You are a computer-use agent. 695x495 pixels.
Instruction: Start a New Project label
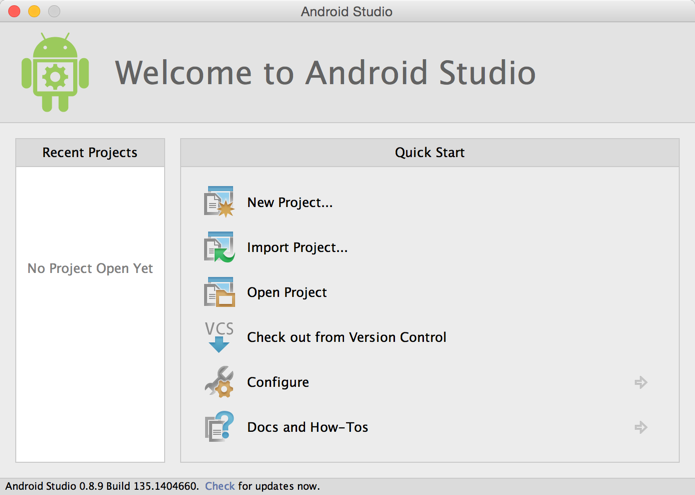tap(289, 203)
